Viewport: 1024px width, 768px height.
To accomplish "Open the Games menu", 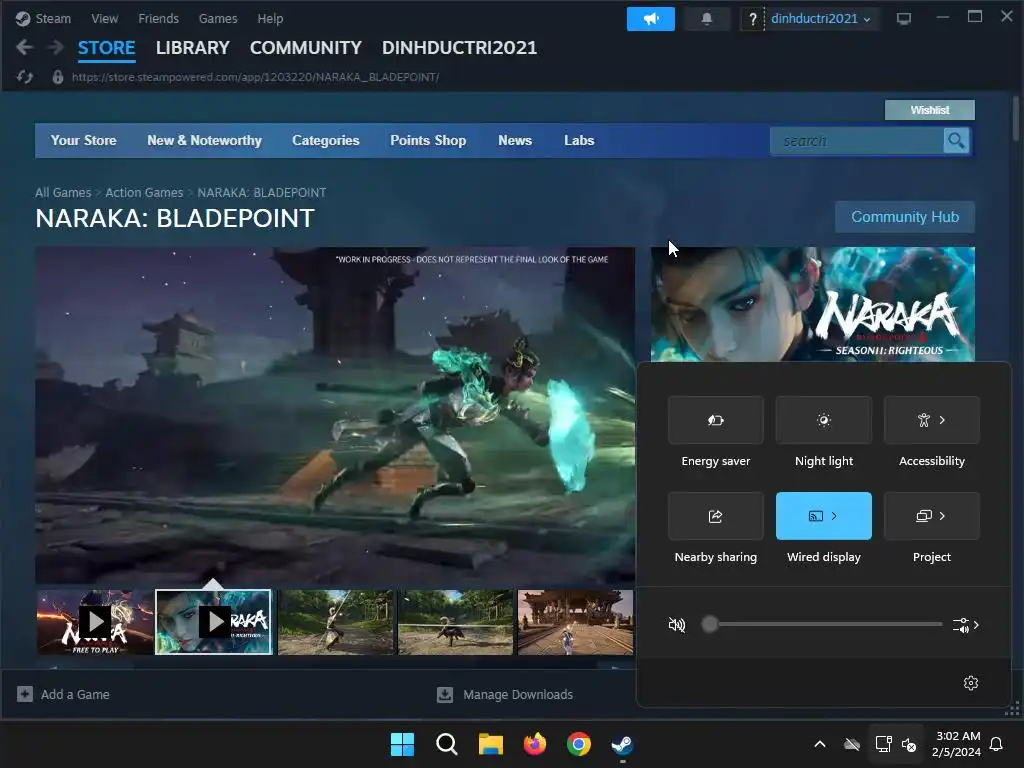I will 218,19.
